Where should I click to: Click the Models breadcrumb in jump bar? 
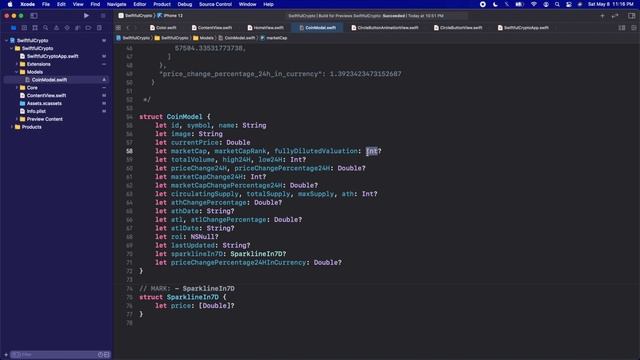click(203, 38)
